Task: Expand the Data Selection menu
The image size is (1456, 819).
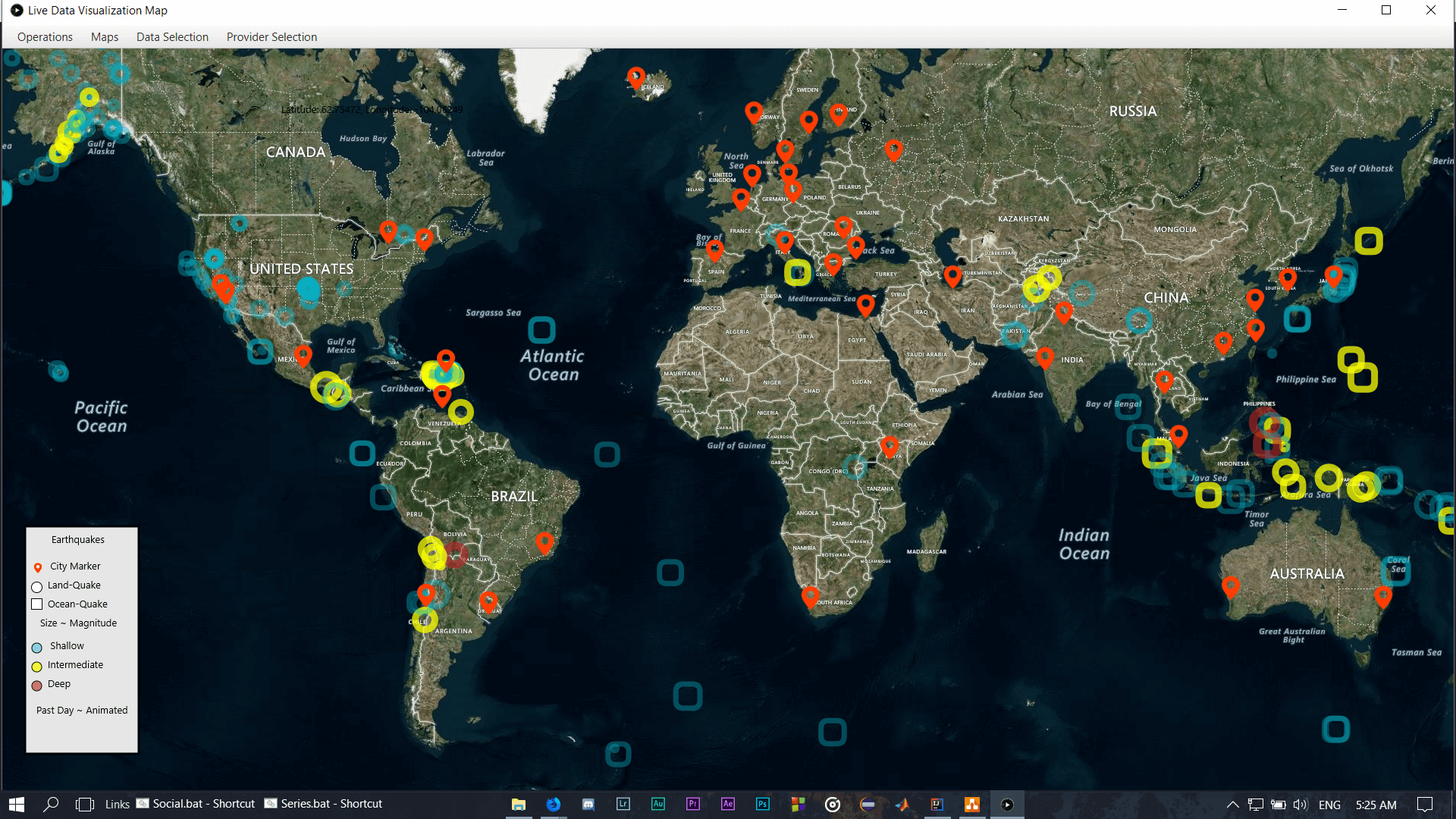Action: 172,37
